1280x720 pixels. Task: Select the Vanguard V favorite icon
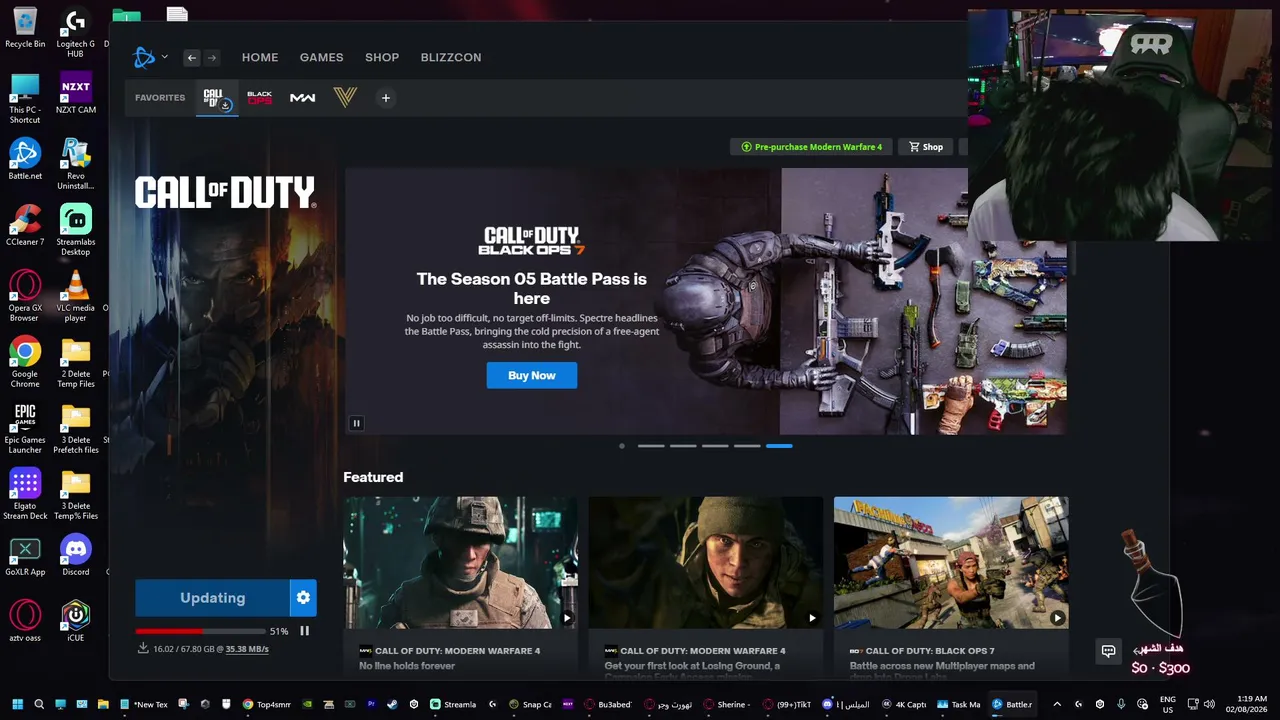[345, 98]
